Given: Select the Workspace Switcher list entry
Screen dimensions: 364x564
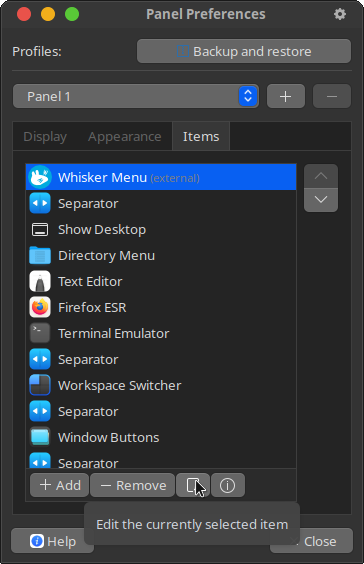Looking at the screenshot, I should [161, 385].
